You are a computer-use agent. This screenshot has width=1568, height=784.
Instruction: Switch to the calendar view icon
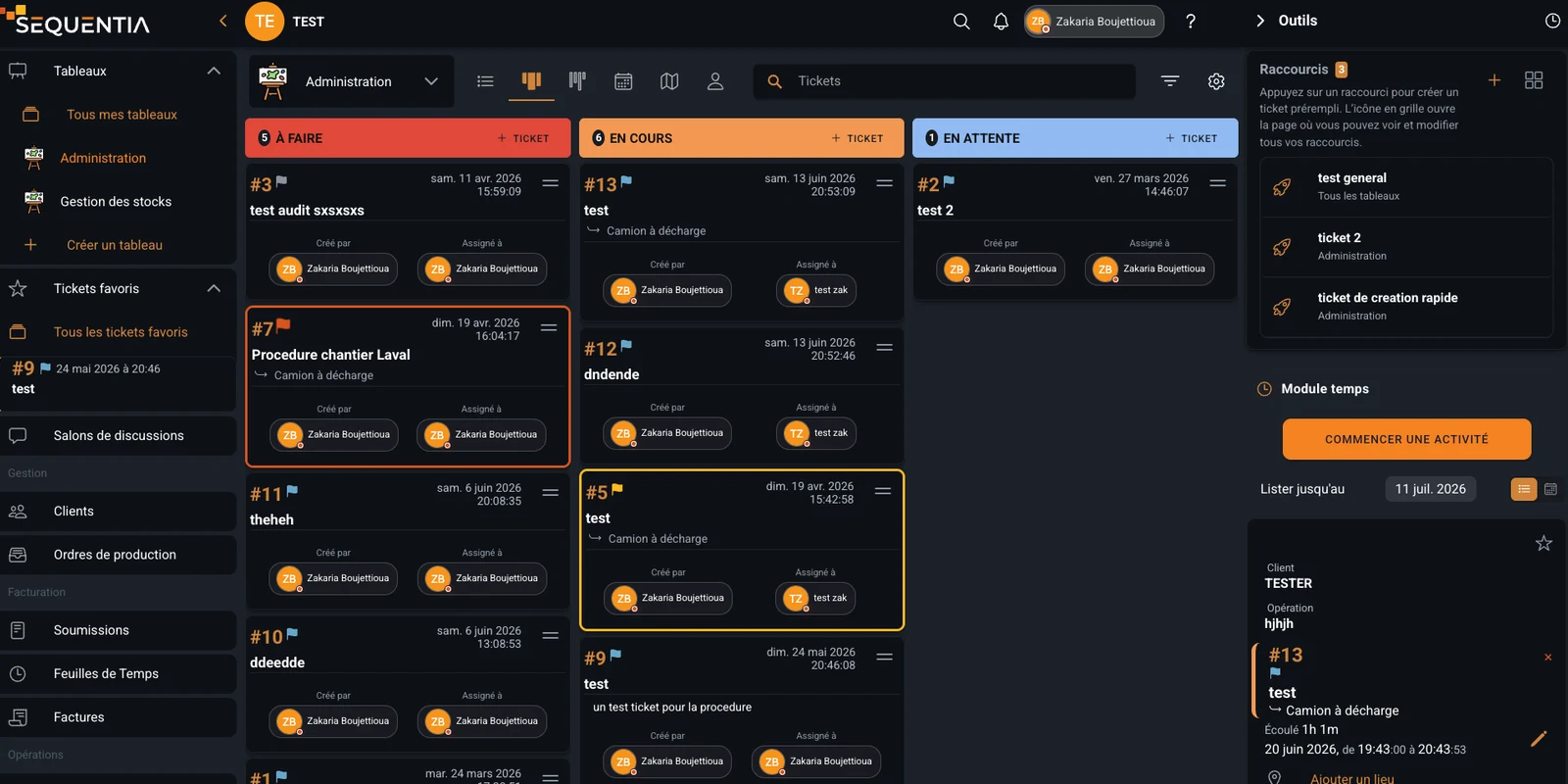point(623,81)
